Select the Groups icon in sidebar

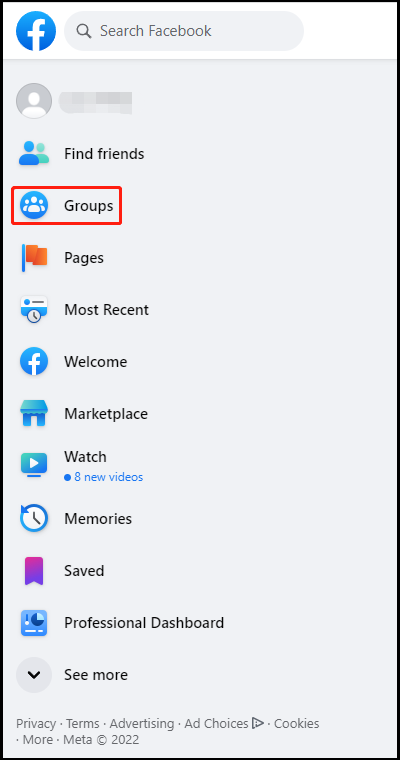(x=34, y=206)
